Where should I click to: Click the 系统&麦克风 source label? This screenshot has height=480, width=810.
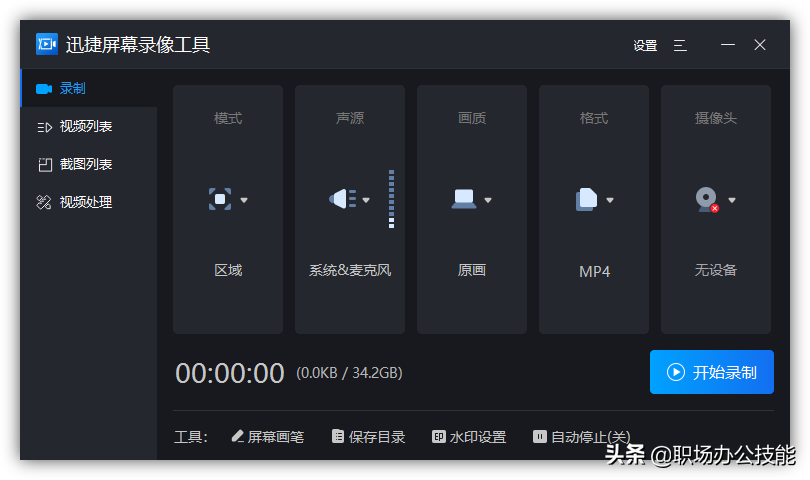tap(350, 270)
